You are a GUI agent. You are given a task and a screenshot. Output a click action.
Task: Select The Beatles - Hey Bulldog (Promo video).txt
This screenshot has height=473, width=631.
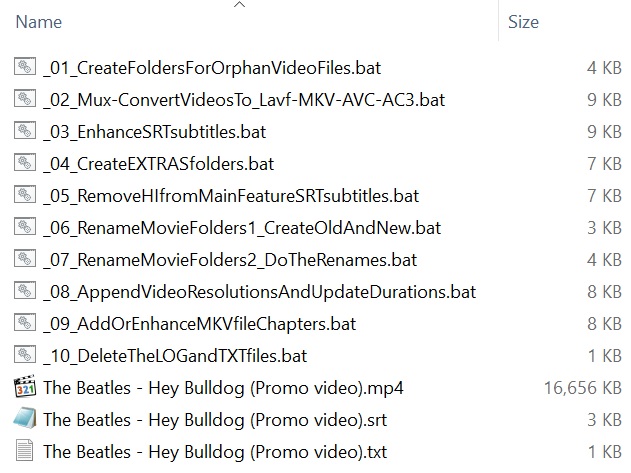pyautogui.click(x=215, y=452)
